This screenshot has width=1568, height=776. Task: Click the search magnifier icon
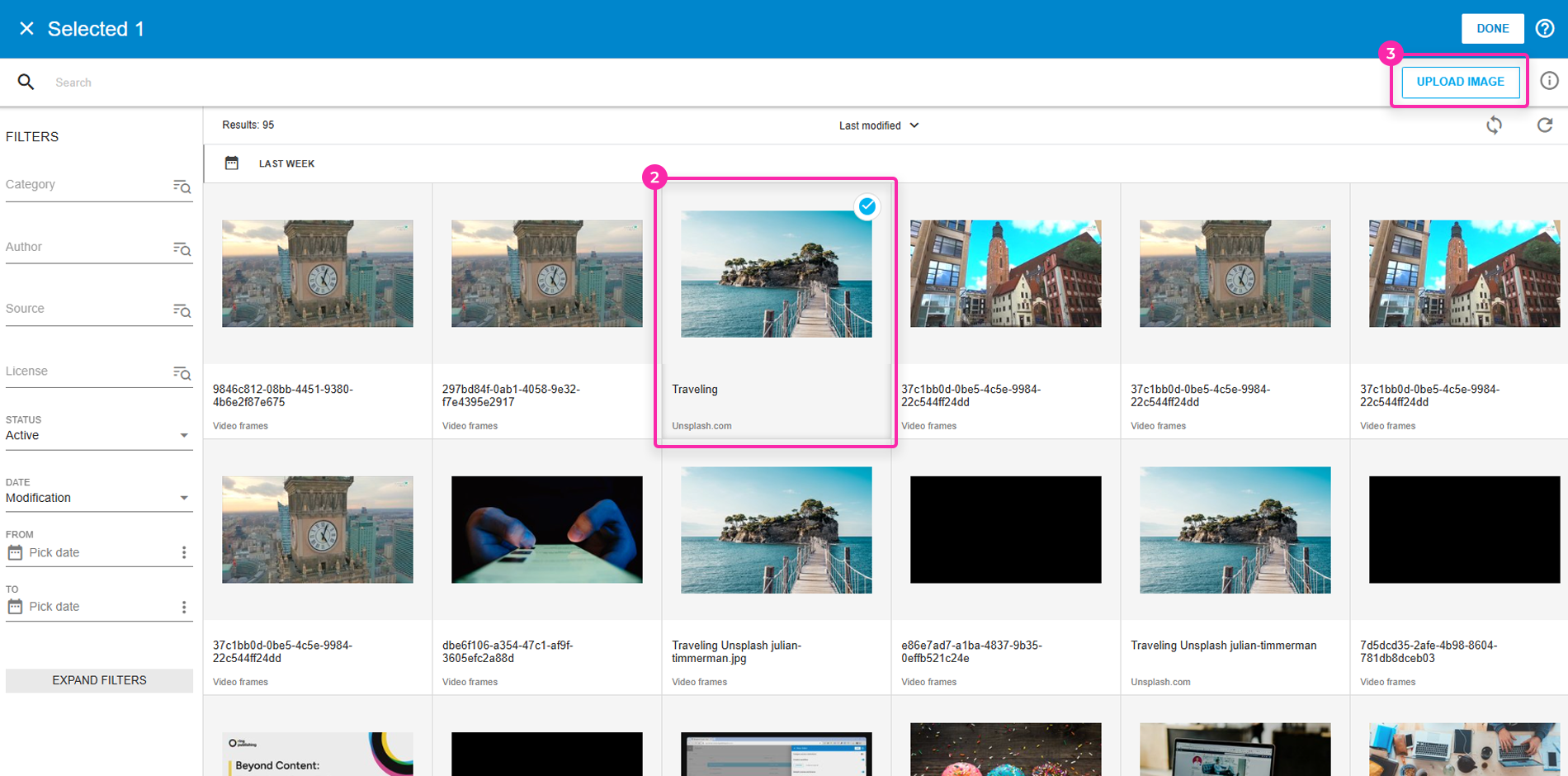pos(26,82)
